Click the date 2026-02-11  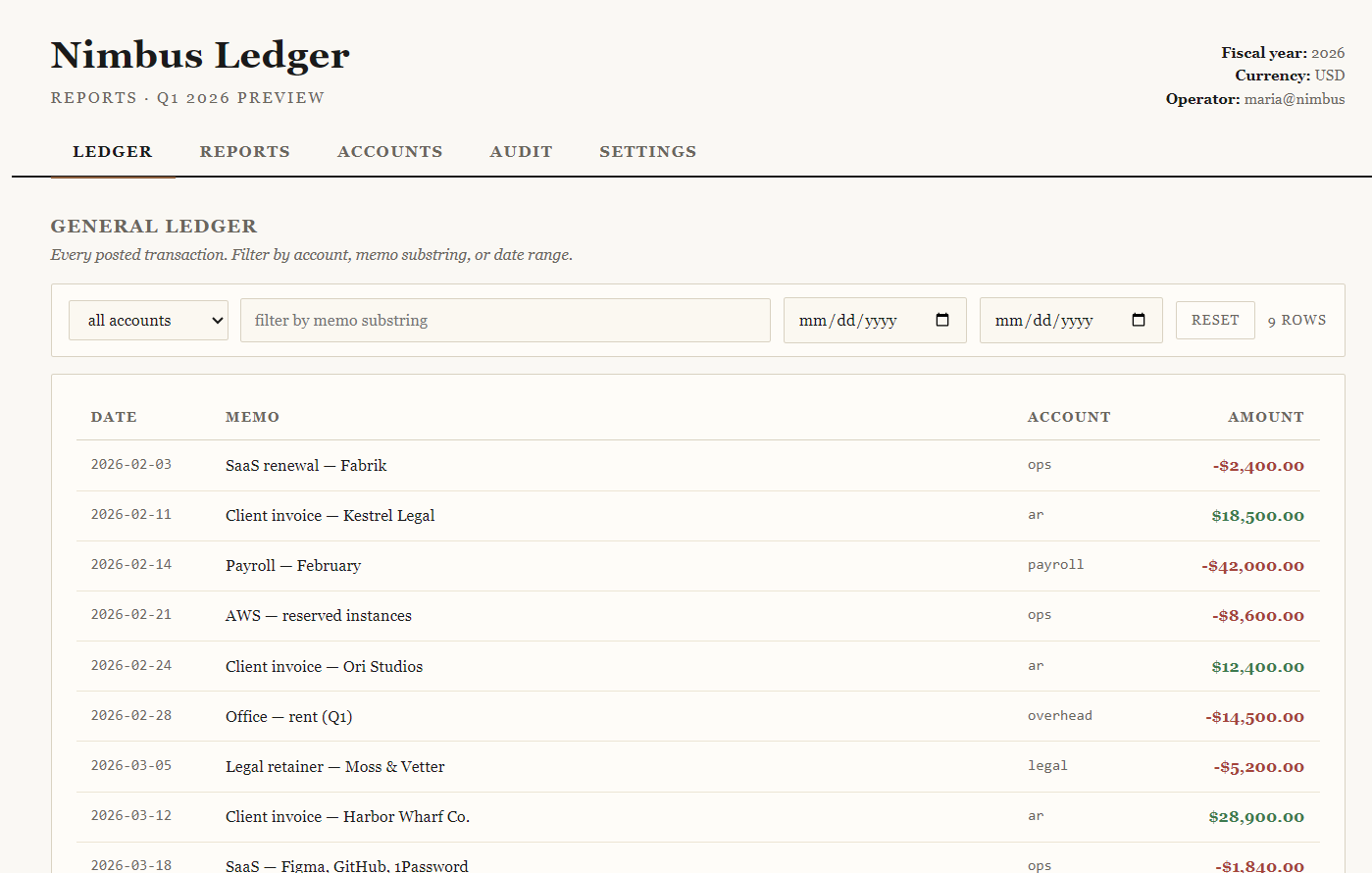tap(131, 514)
